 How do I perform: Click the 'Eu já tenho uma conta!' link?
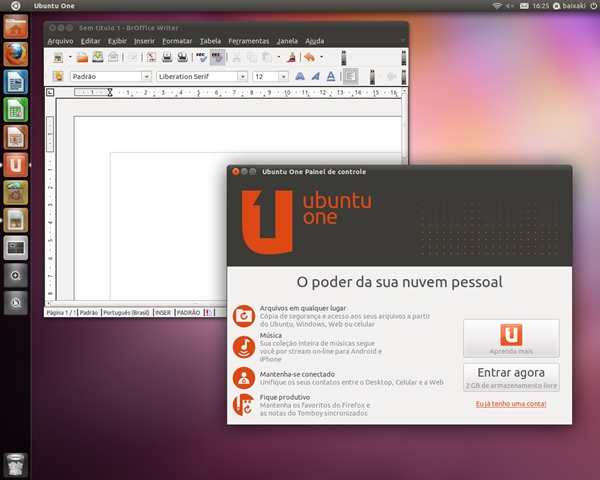tap(510, 404)
